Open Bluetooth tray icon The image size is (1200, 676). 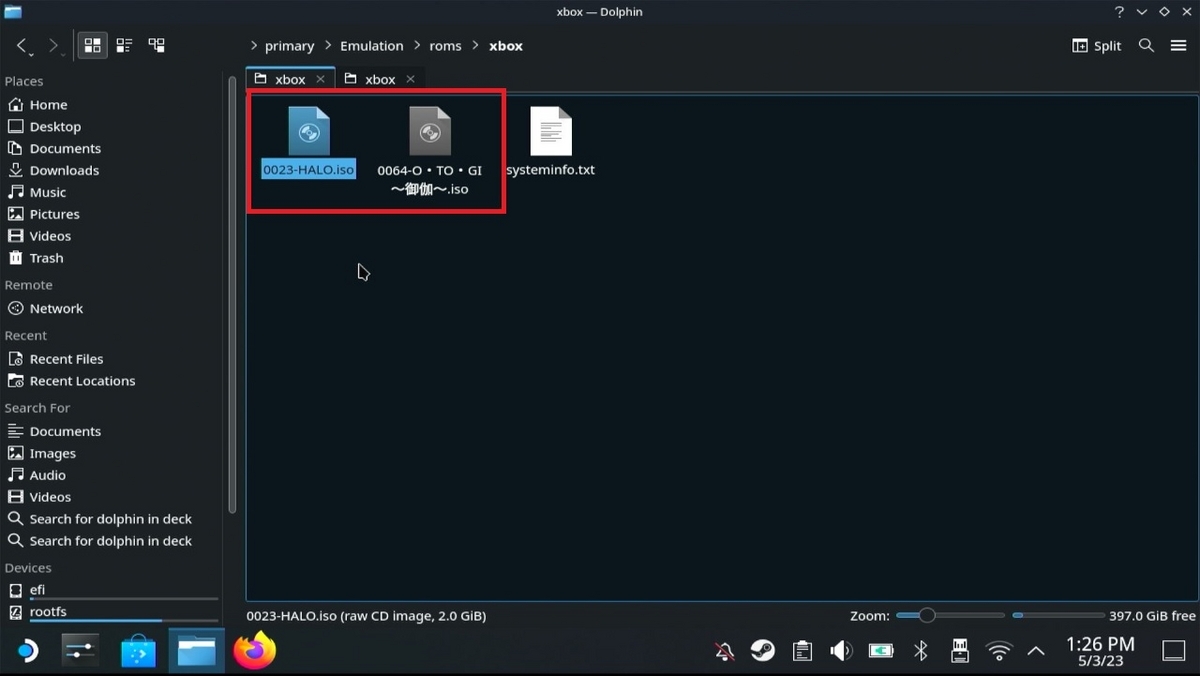(921, 652)
